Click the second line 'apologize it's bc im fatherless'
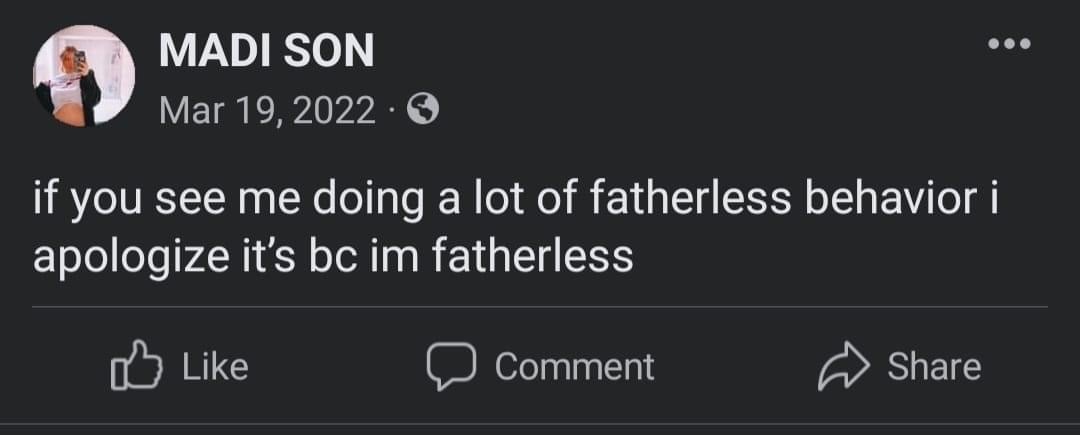The height and width of the screenshot is (435, 1080). 333,258
